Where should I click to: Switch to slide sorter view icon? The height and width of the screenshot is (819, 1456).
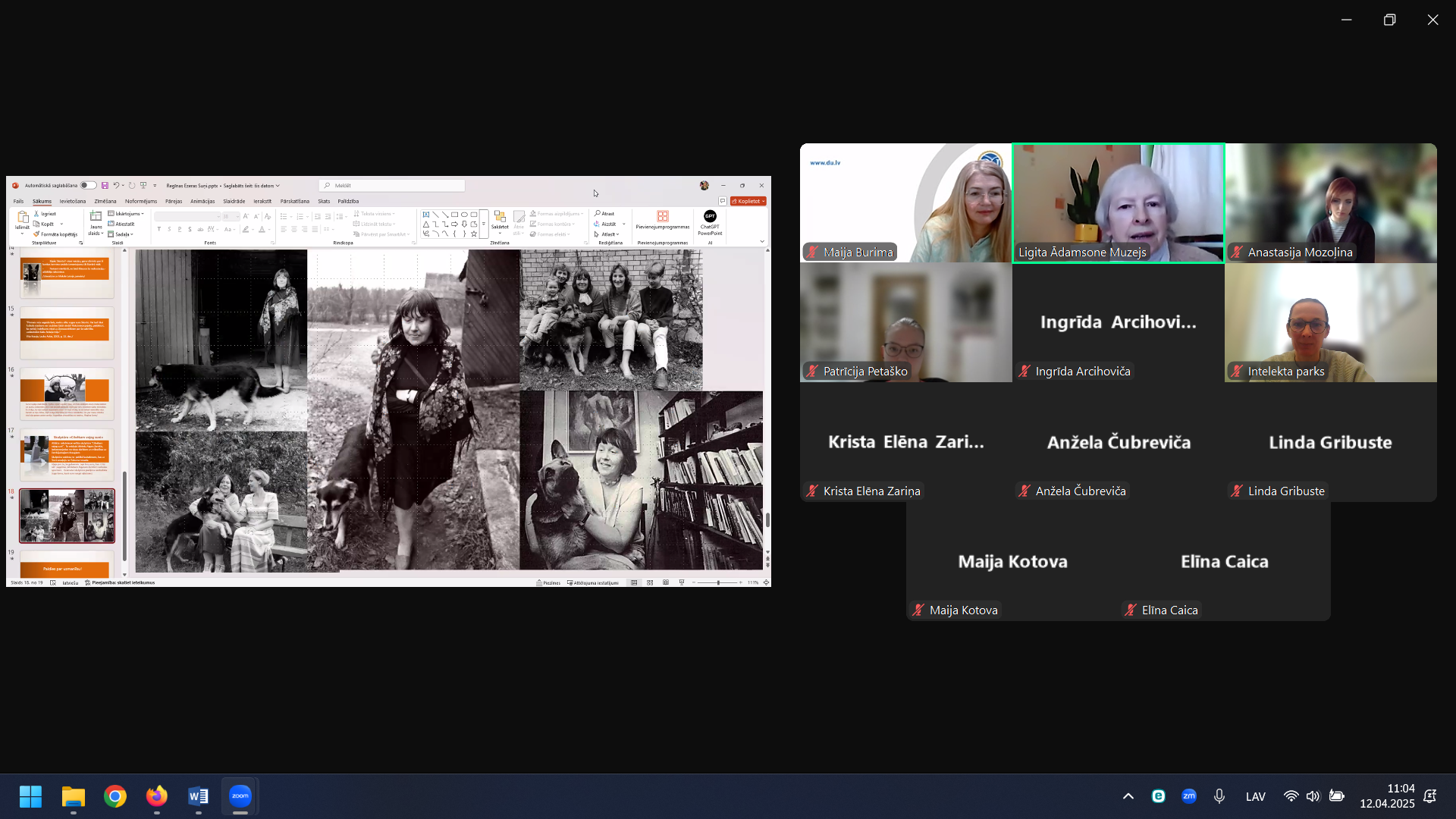pyautogui.click(x=650, y=583)
